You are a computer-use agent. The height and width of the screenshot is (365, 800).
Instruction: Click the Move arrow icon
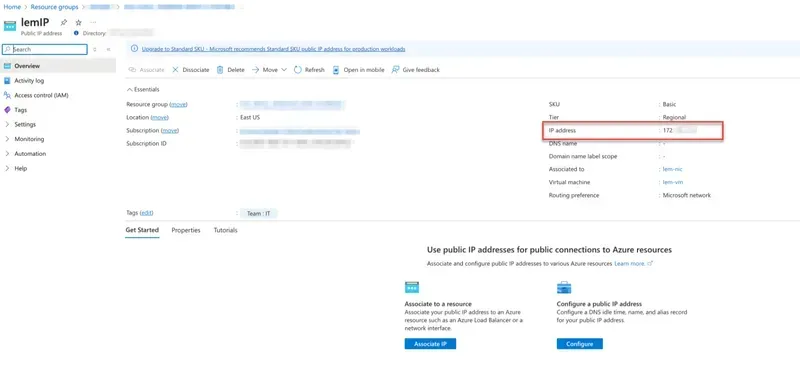point(256,70)
